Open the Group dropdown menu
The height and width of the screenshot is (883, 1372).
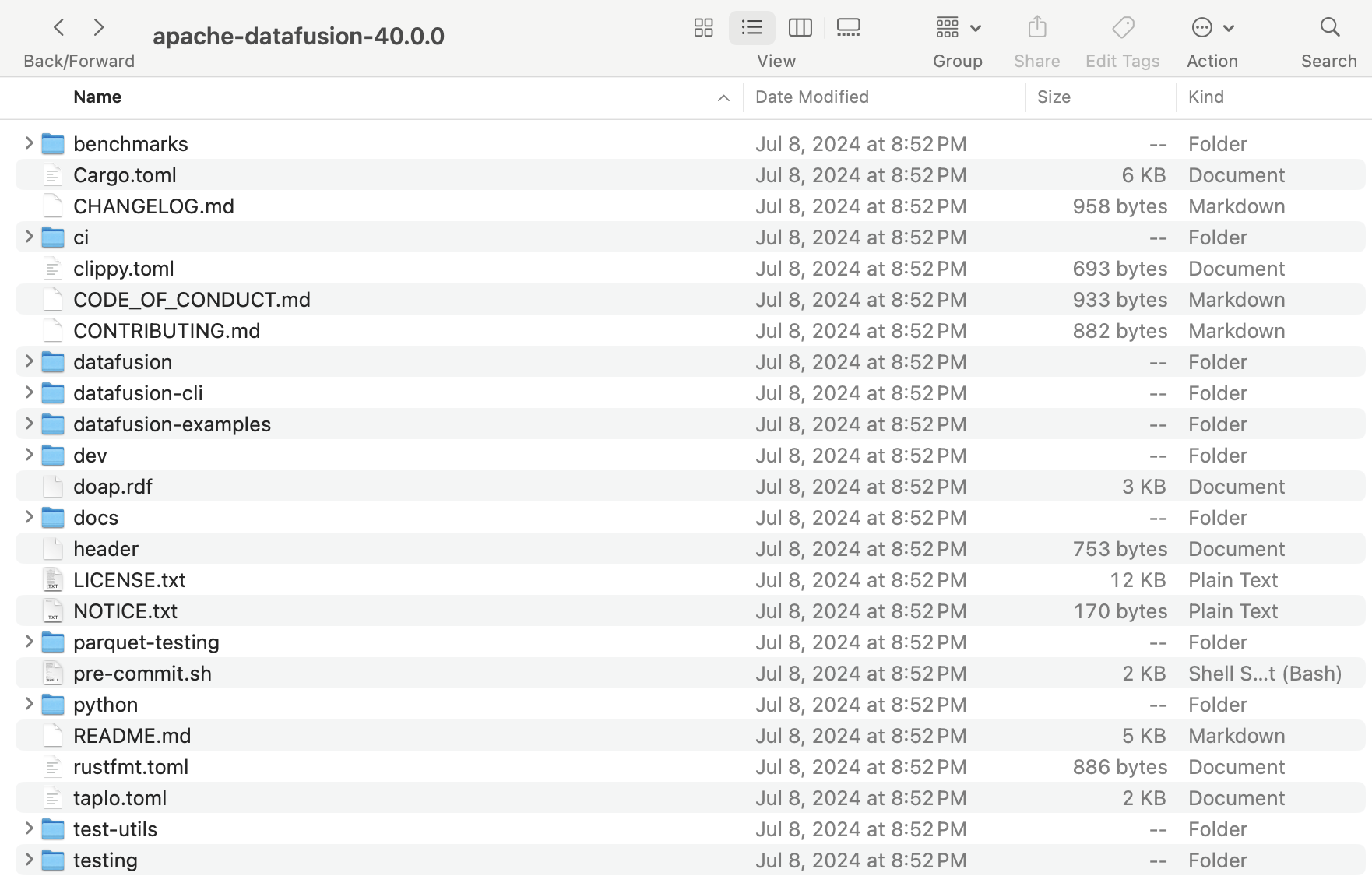point(958,28)
